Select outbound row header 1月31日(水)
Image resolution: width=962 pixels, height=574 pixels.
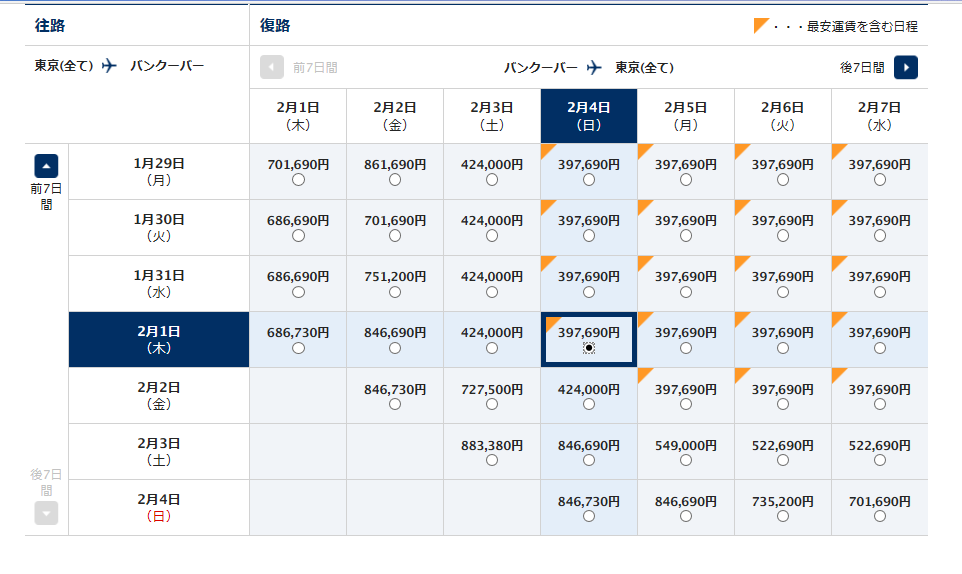click(x=159, y=283)
